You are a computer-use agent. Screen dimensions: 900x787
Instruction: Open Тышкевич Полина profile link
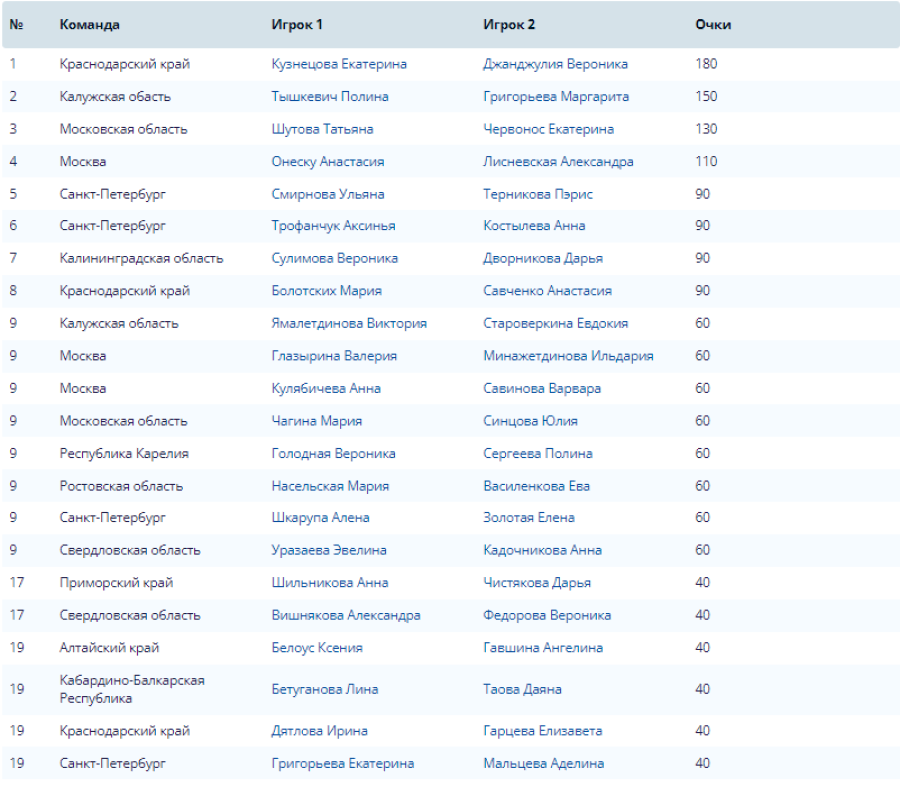pyautogui.click(x=330, y=97)
